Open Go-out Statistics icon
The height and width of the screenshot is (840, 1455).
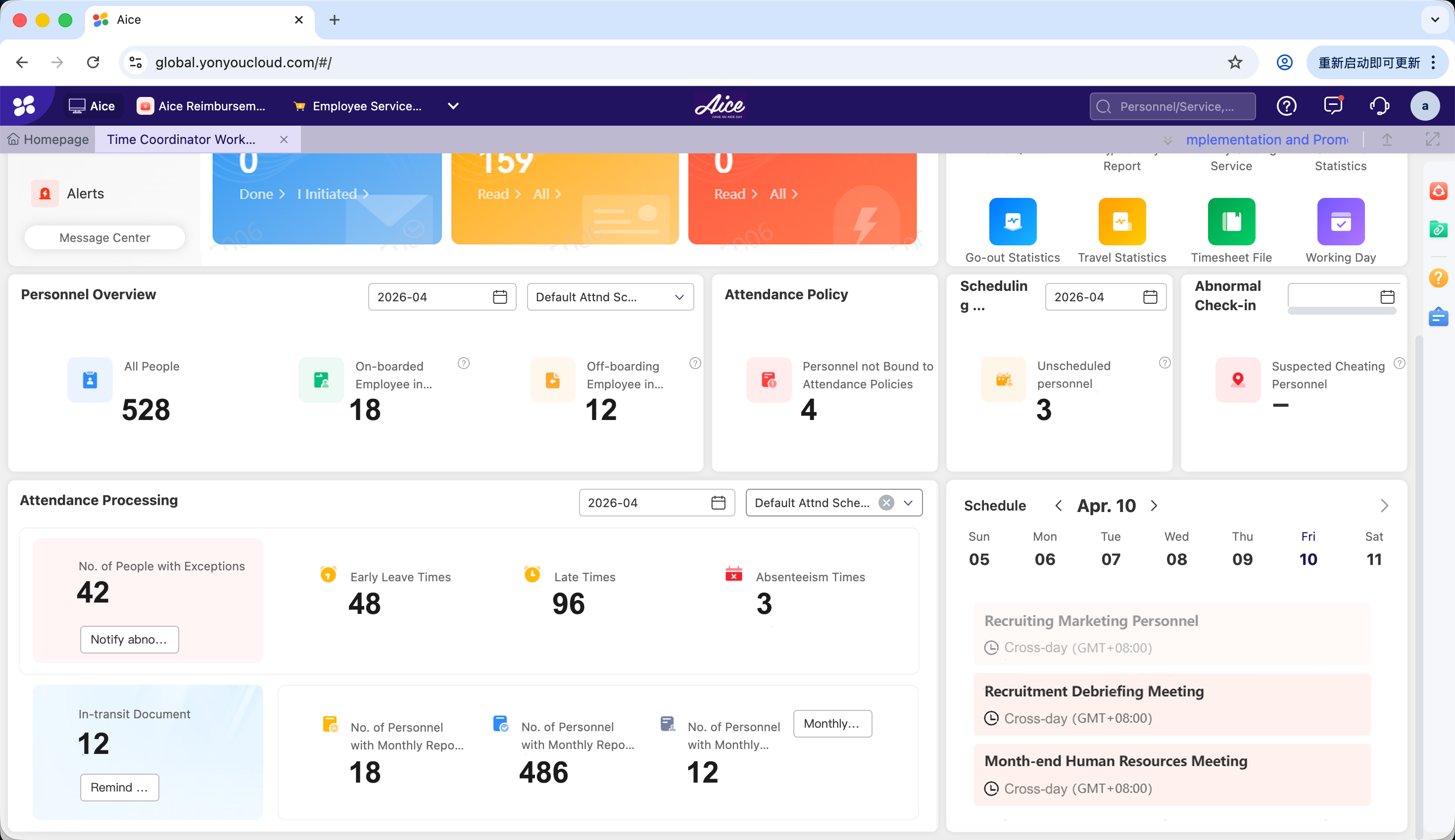(1013, 222)
